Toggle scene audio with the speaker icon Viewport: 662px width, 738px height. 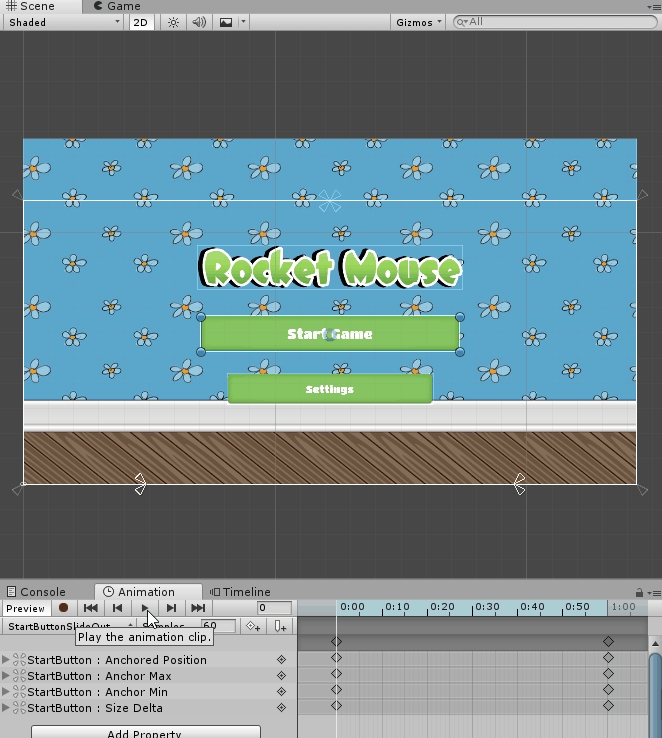pos(198,22)
